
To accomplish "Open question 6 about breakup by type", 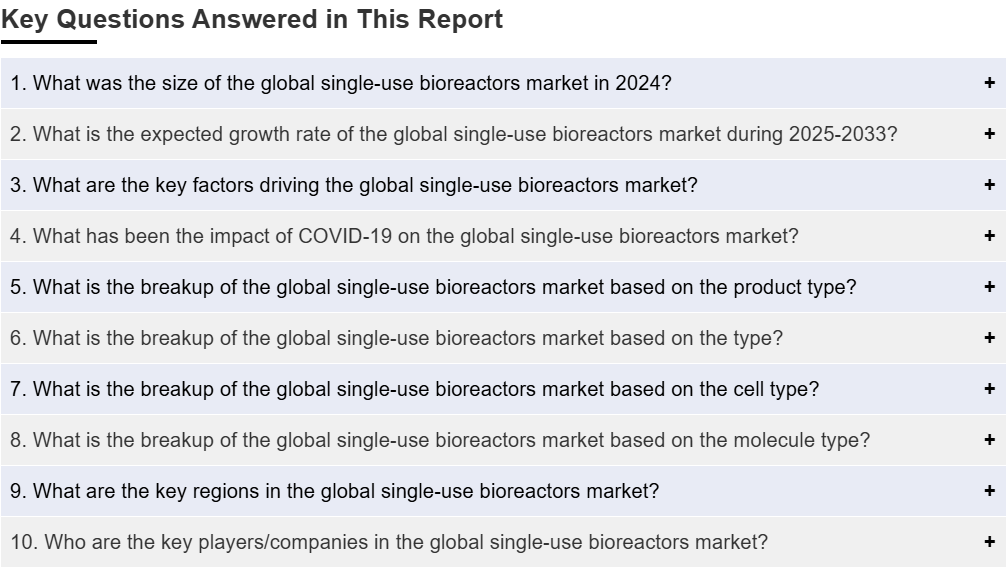I will click(x=503, y=338).
